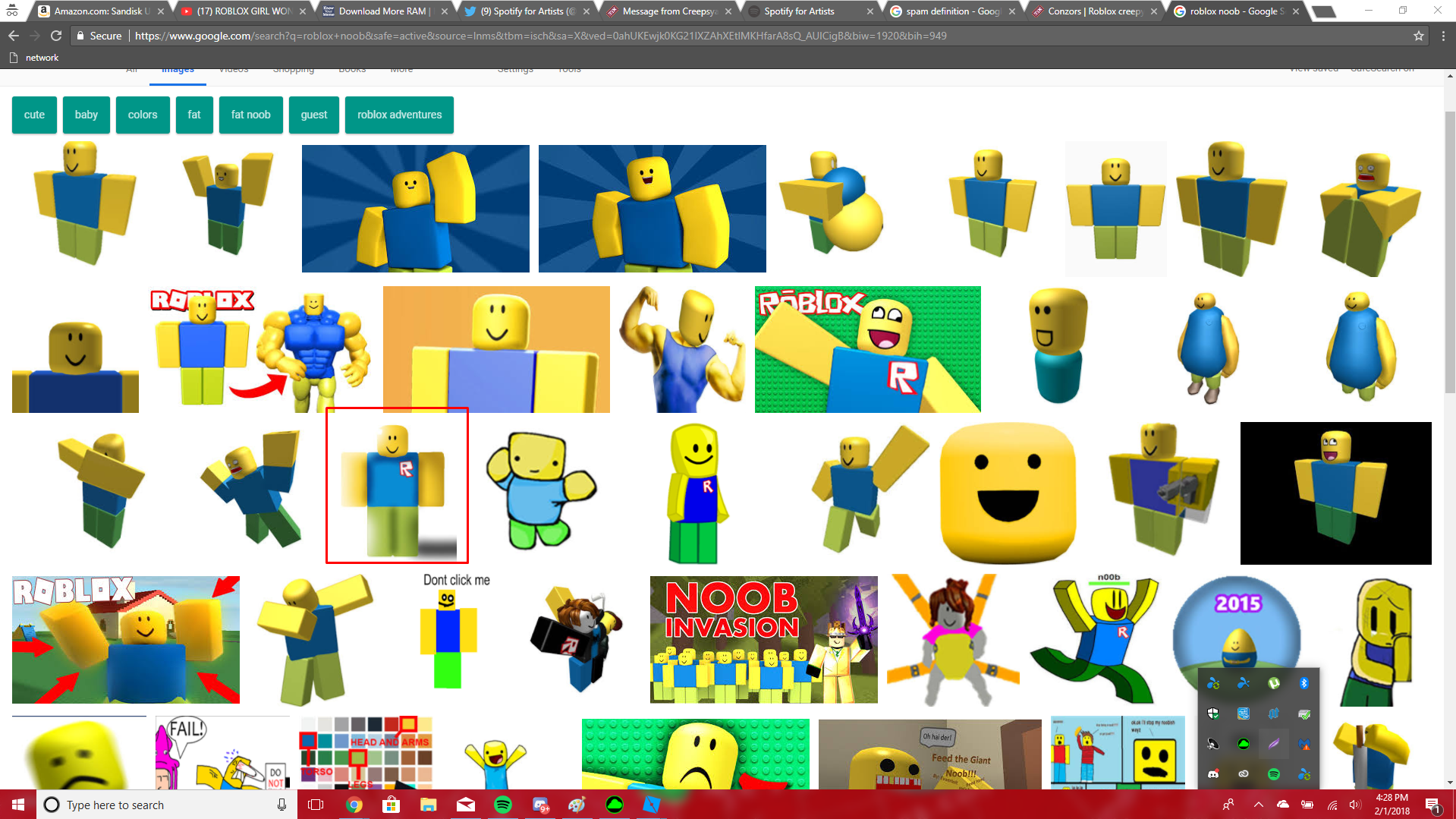Open uTorrent from the tray popup
This screenshot has width=1456, height=819.
1274,683
